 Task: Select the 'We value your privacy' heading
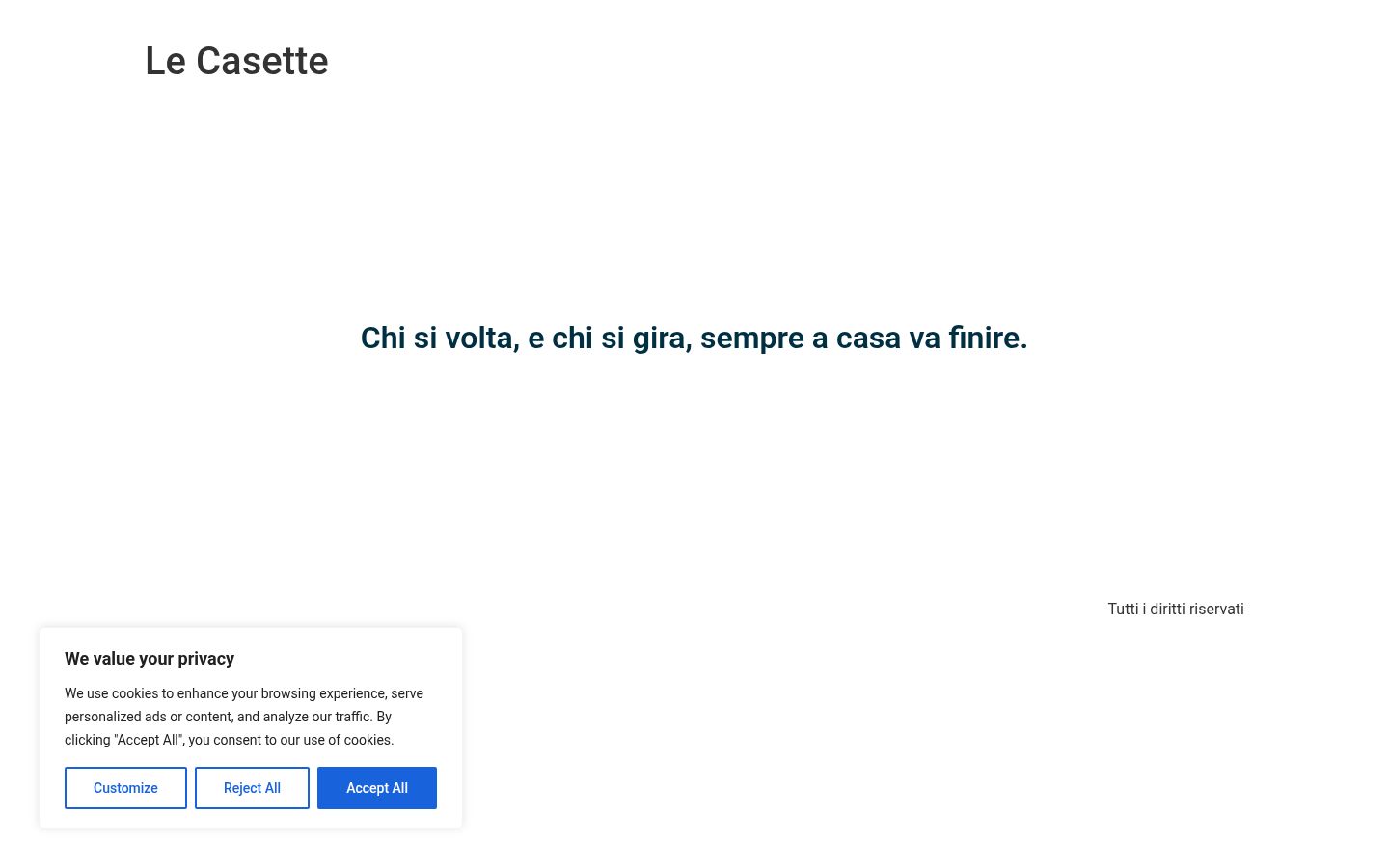point(150,659)
